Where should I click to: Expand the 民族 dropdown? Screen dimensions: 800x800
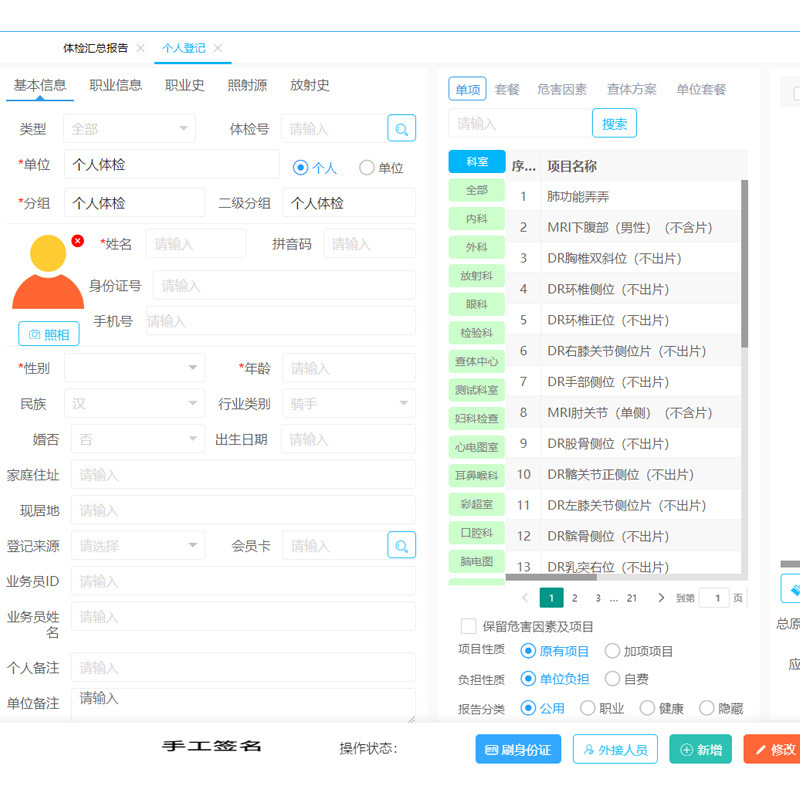coord(134,404)
